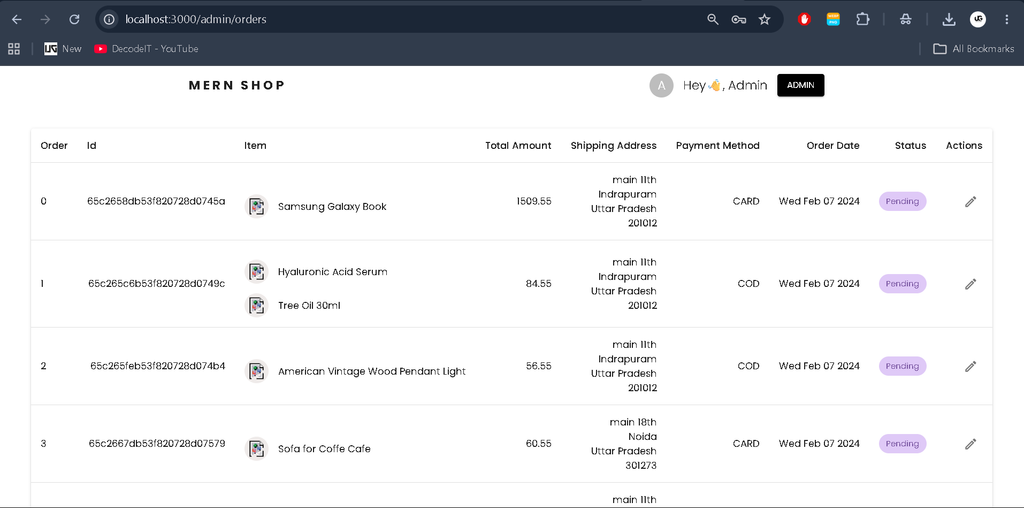The width and height of the screenshot is (1024, 508).
Task: Click the Samsung Galaxy Book product thumbnail
Action: [257, 206]
